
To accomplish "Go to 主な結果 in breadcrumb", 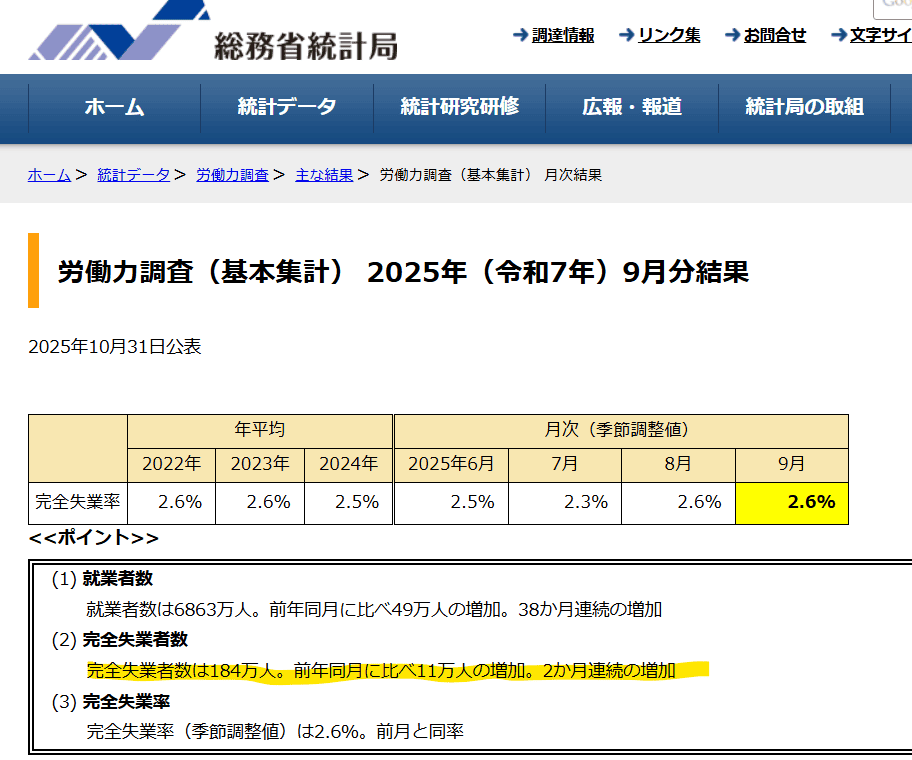I will coord(324,175).
